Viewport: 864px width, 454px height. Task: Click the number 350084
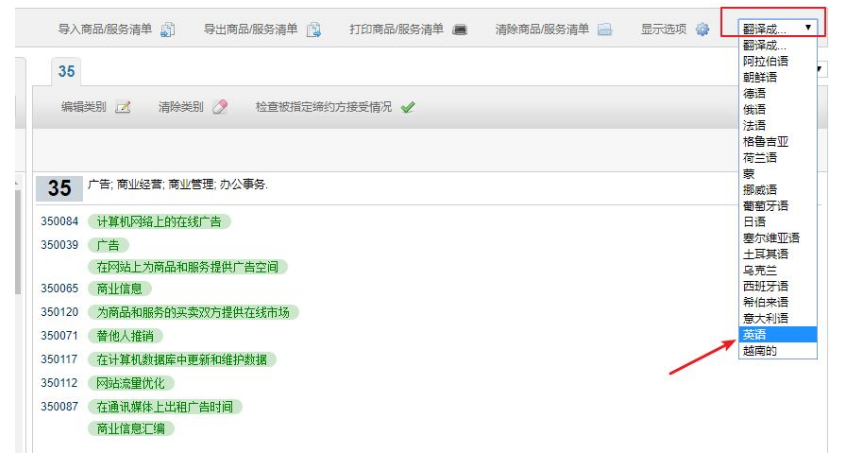click(60, 221)
